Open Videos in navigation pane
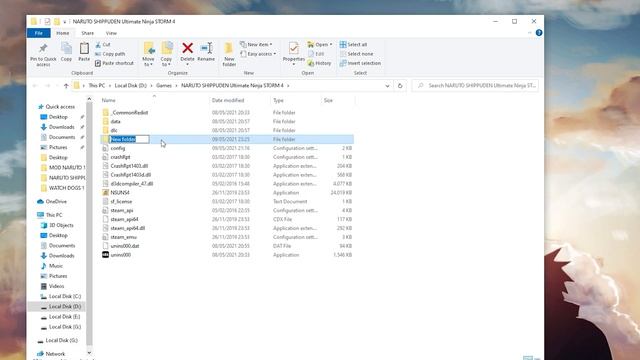640x360 pixels. point(56,287)
